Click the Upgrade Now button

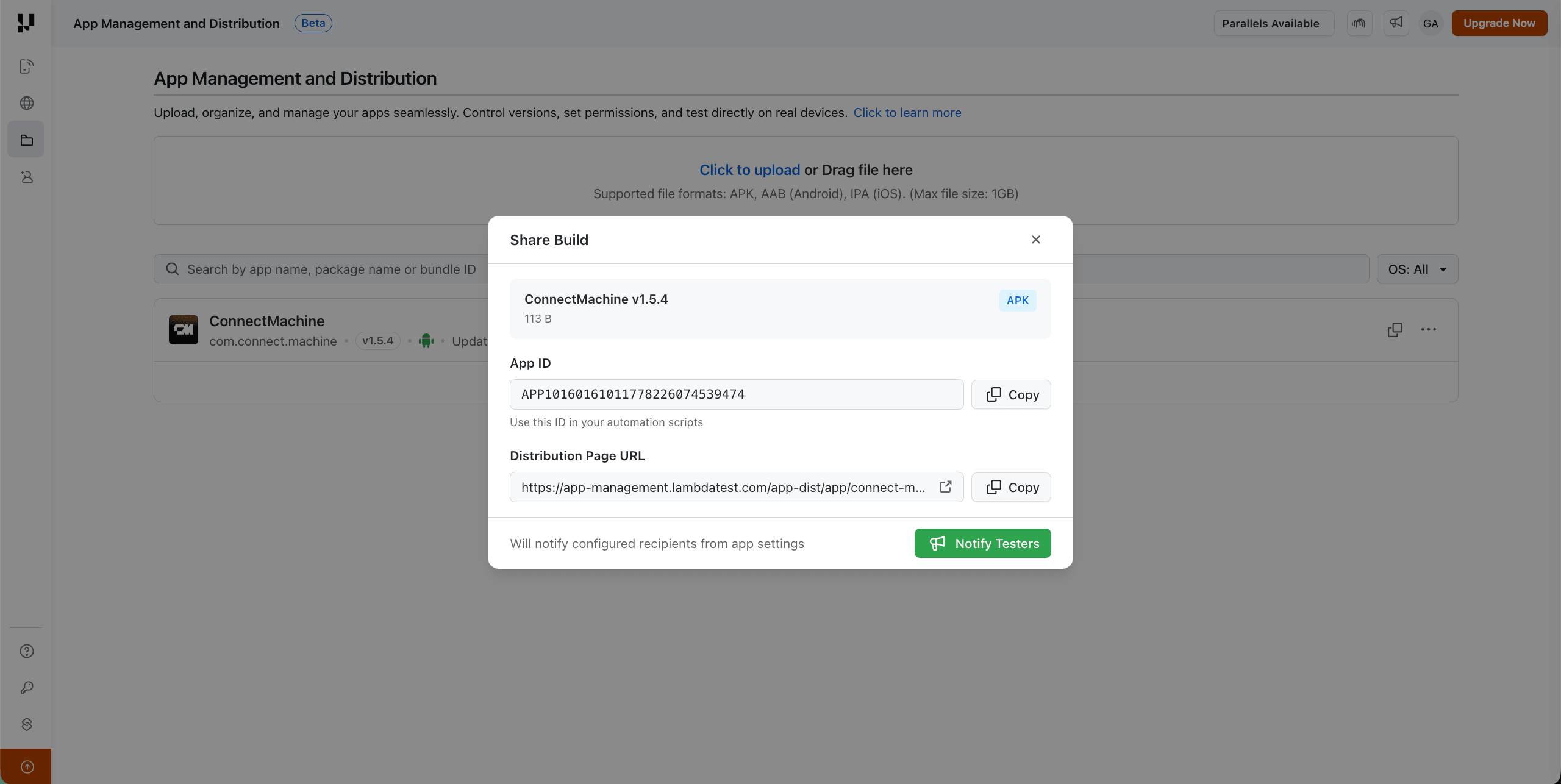point(1499,23)
